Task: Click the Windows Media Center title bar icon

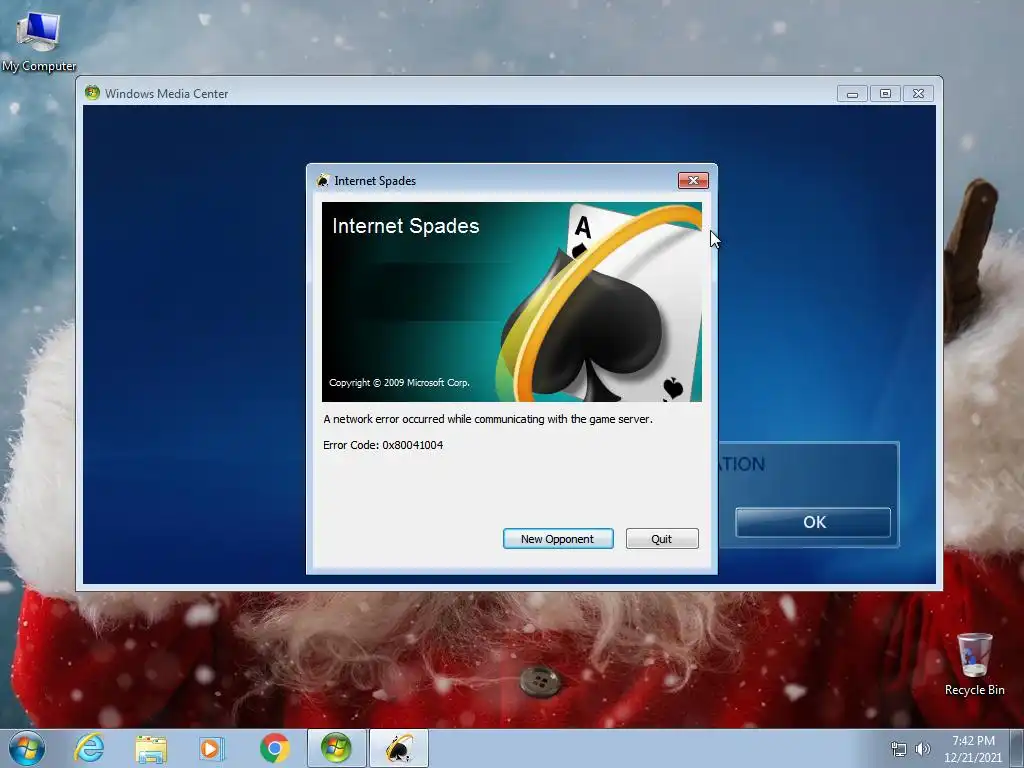Action: 92,93
